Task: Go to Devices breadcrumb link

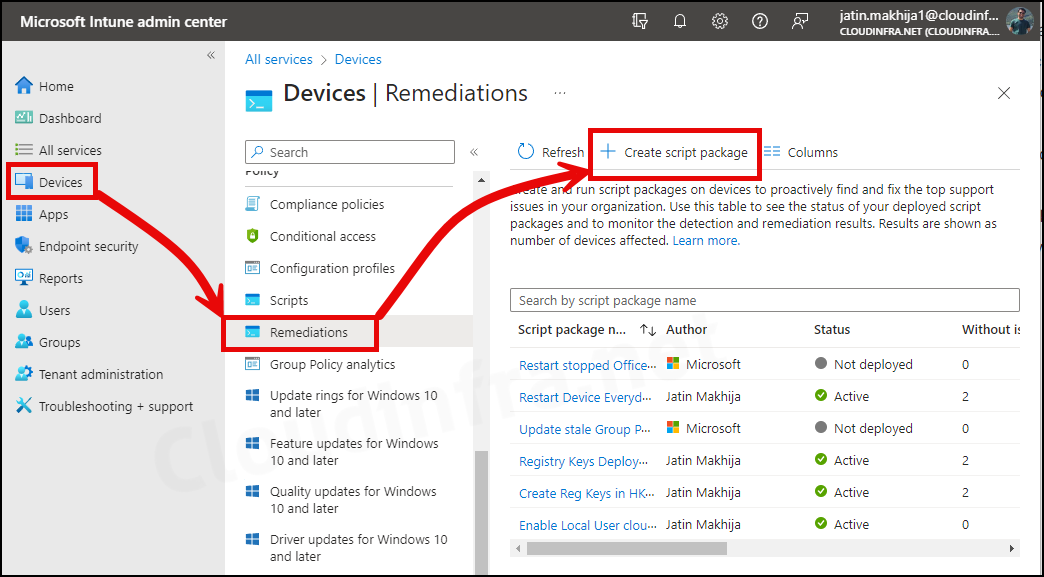Action: [x=358, y=59]
